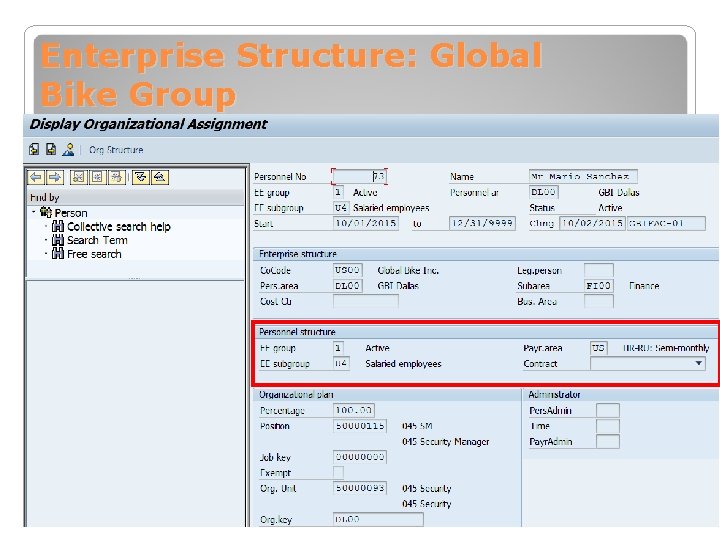The image size is (720, 540).
Task: Click the Cost Ctr input field
Action: coord(366,301)
